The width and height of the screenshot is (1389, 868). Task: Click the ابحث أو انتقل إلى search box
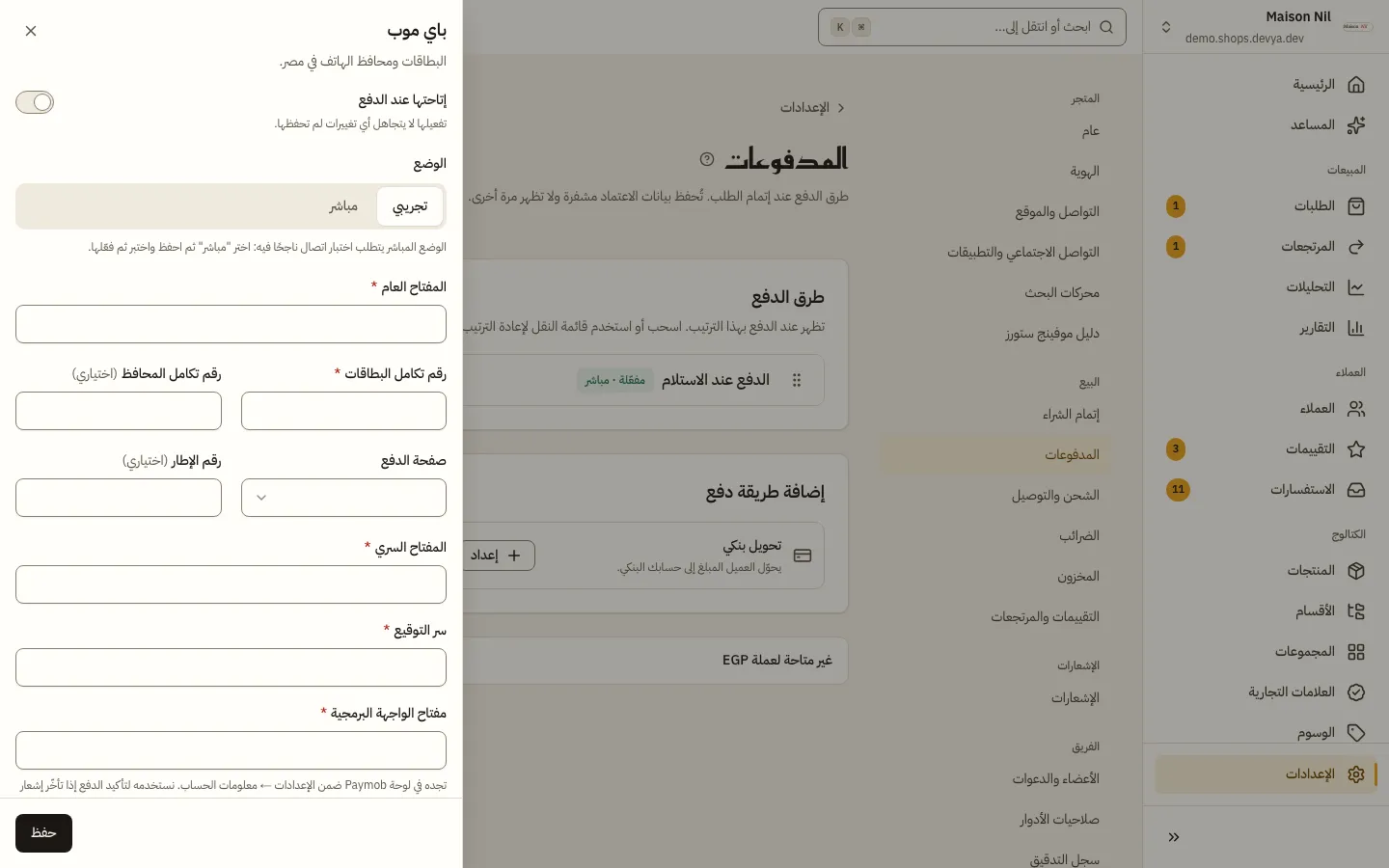coord(972,27)
